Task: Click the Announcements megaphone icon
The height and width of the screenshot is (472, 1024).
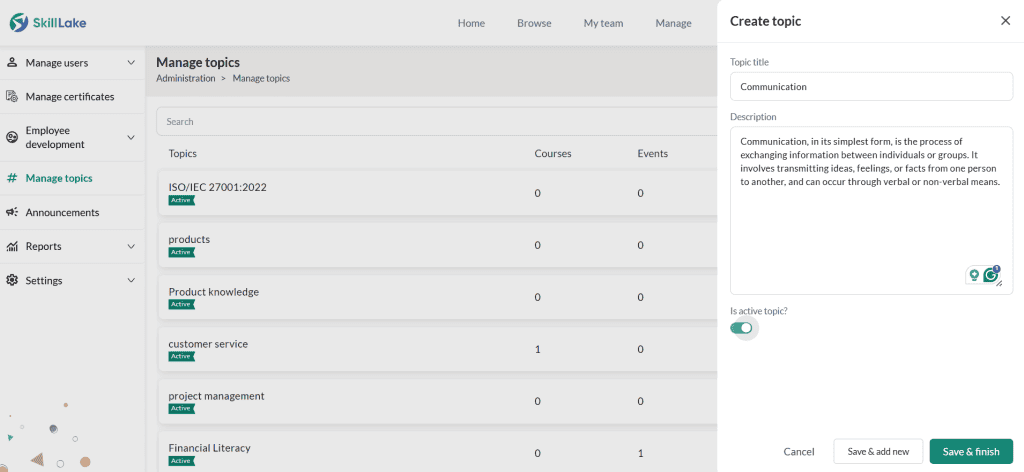Action: (12, 212)
